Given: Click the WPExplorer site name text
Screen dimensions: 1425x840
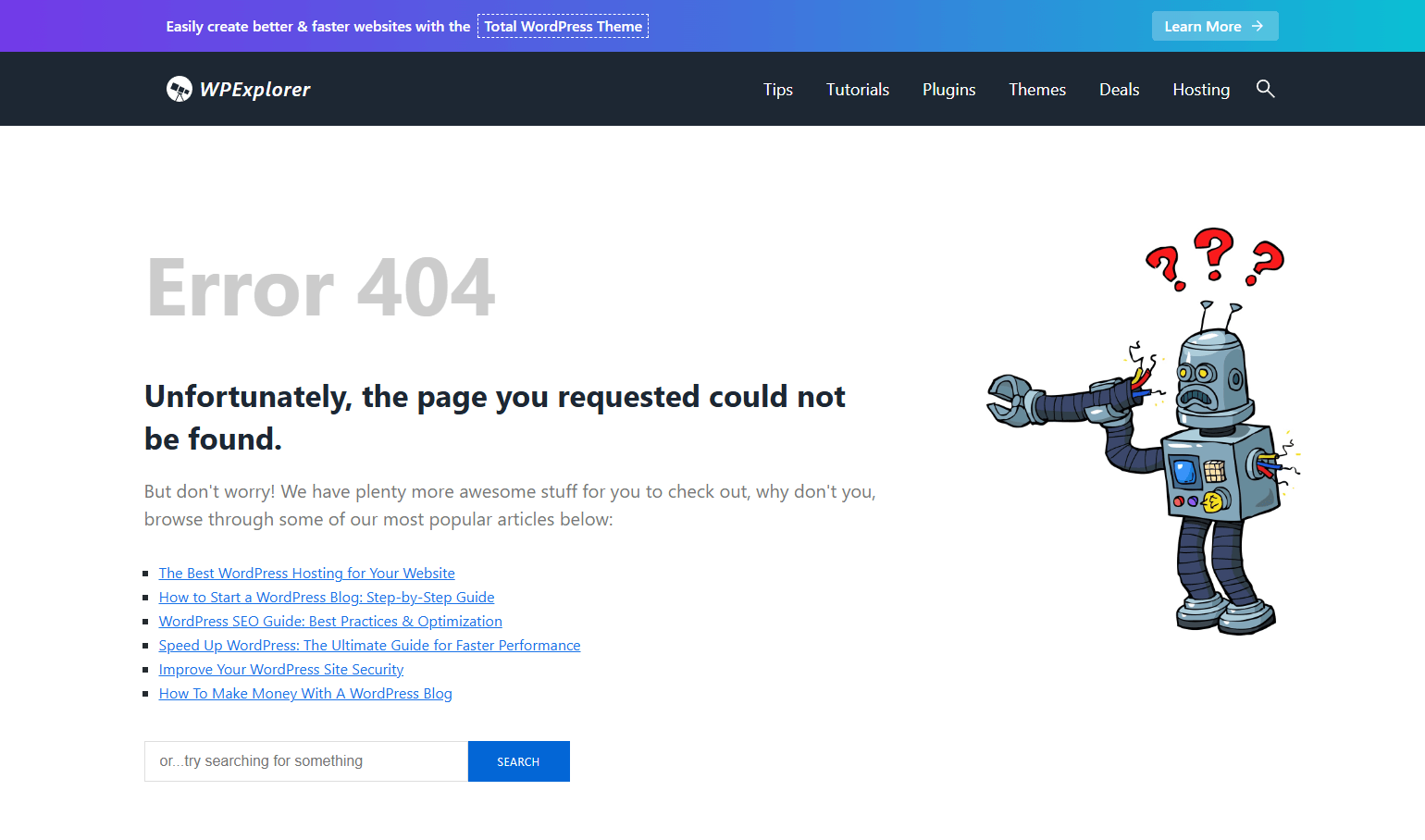Looking at the screenshot, I should pyautogui.click(x=255, y=90).
